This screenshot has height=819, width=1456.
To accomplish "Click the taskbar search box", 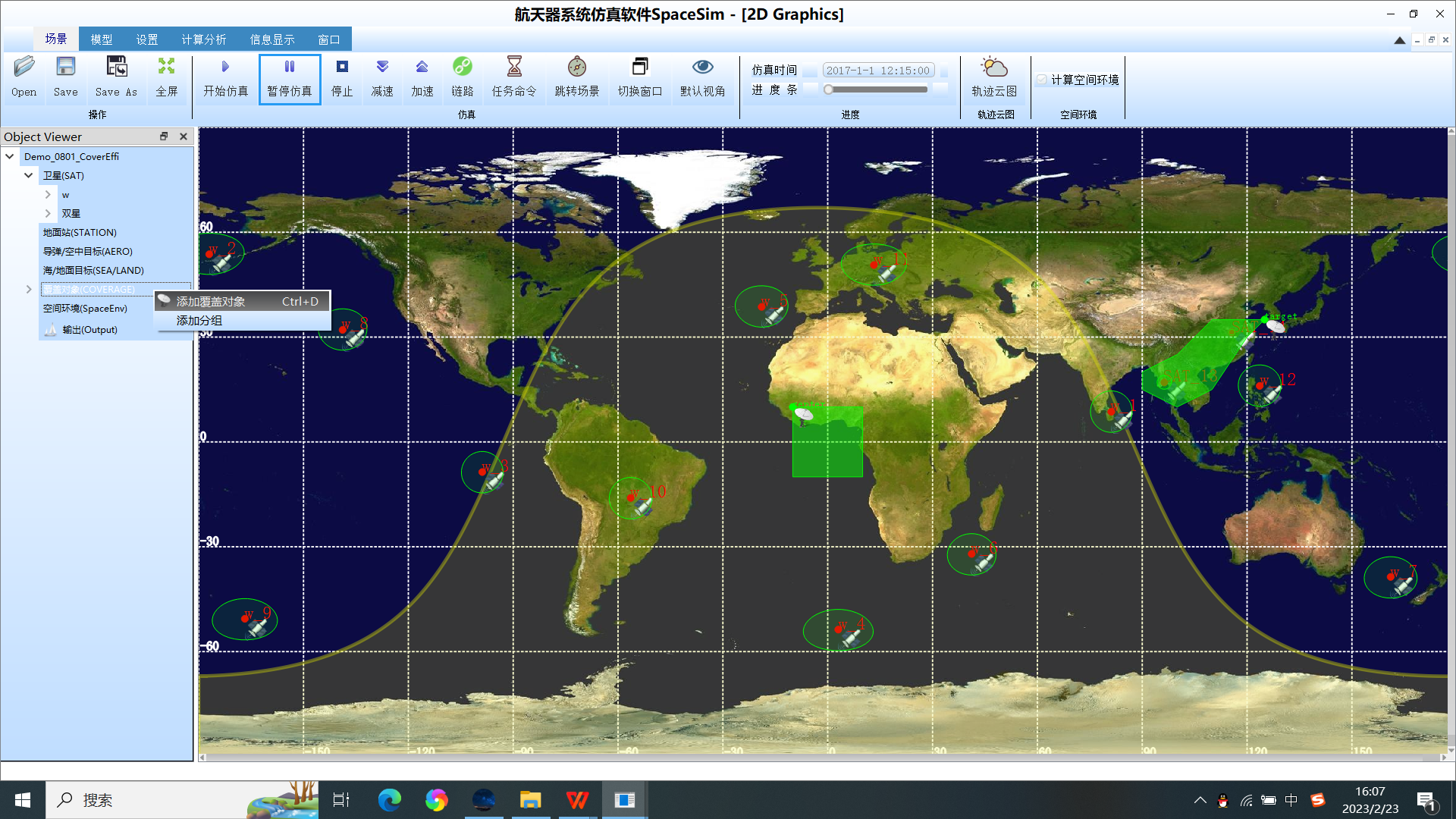I will coord(182,800).
